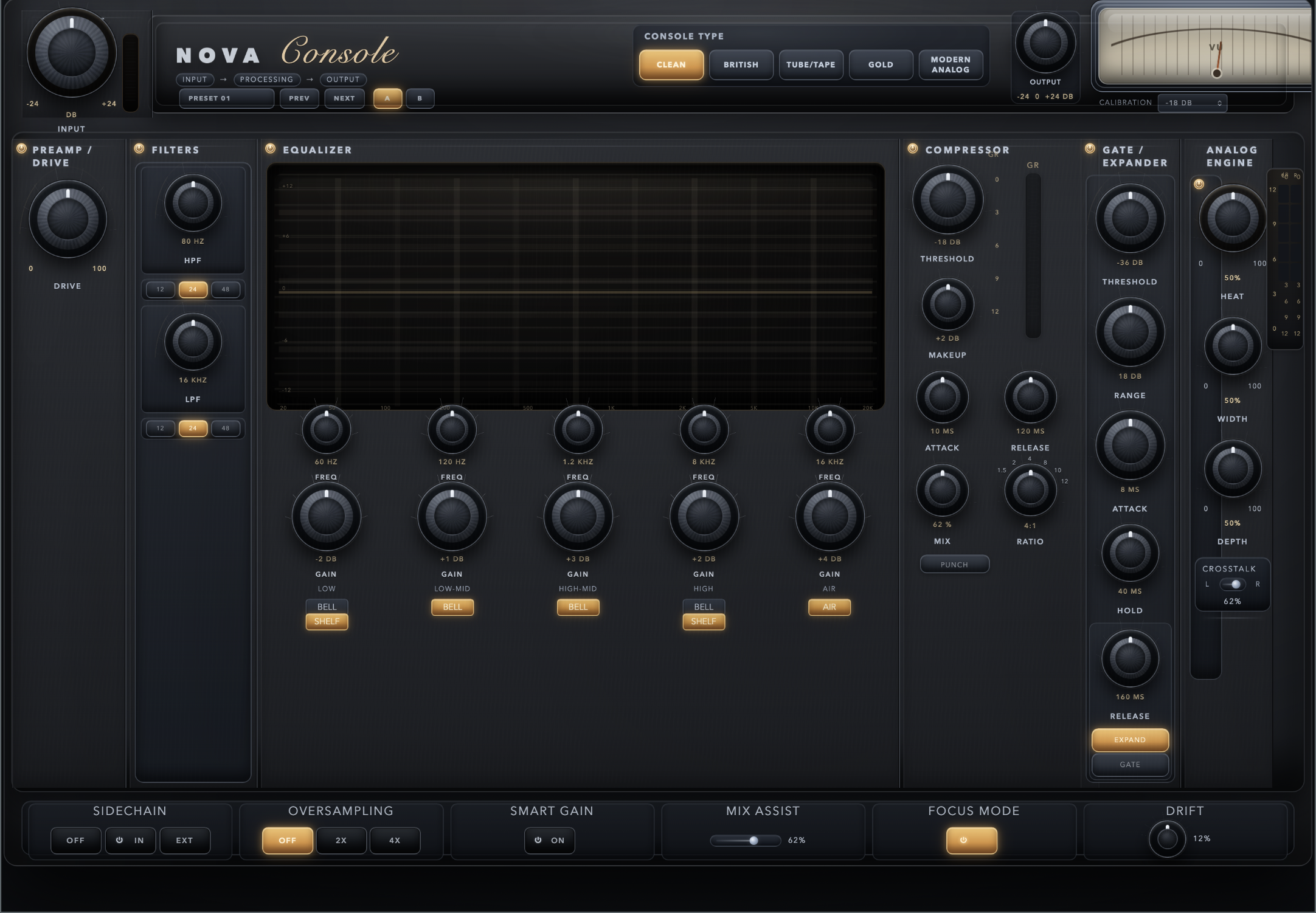Set High band to Shelf
This screenshot has height=913, width=1316.
[x=704, y=621]
